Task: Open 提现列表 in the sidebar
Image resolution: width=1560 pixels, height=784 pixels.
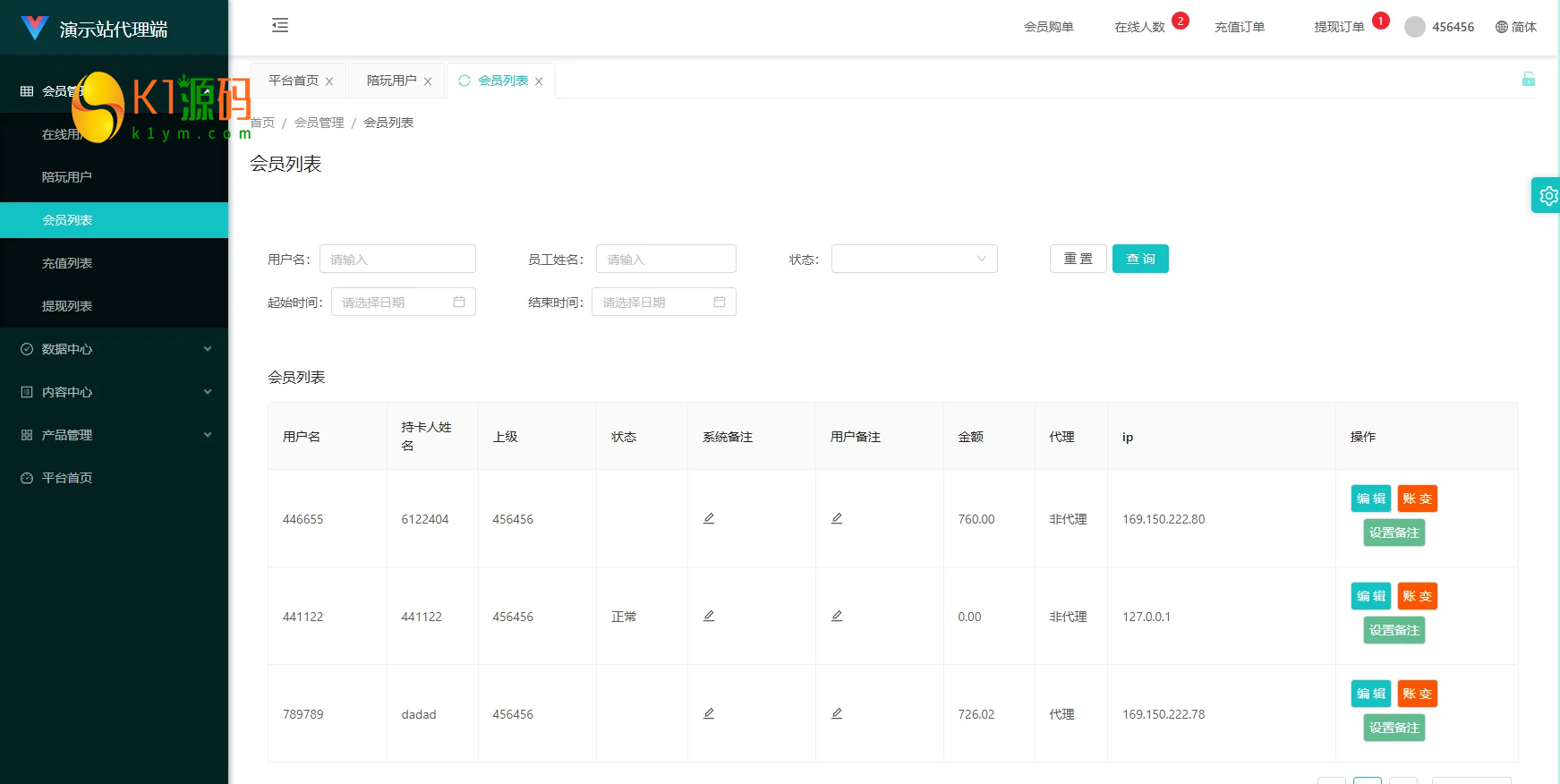Action: click(x=114, y=306)
